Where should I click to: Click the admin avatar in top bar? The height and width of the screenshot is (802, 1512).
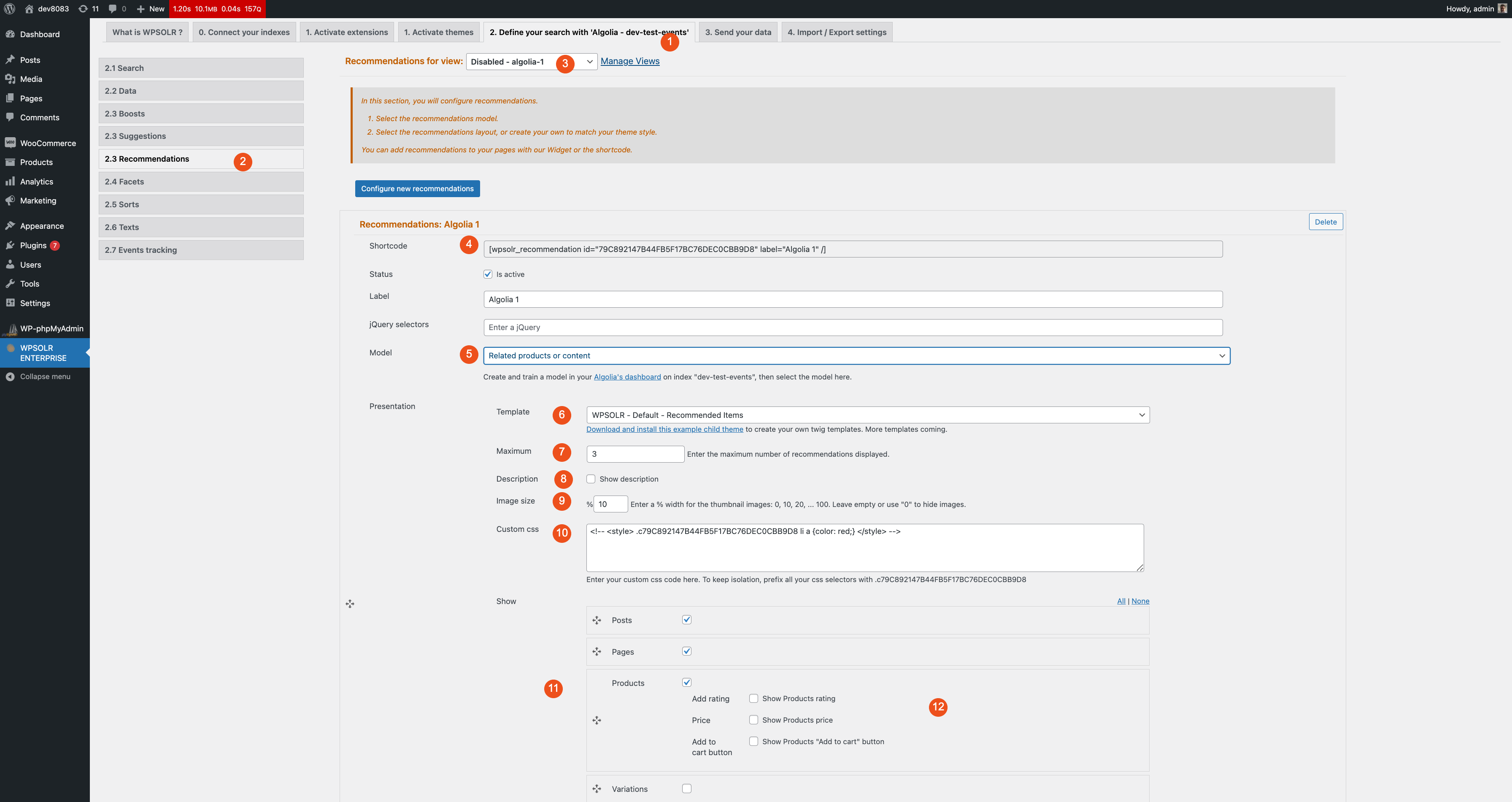1502,9
